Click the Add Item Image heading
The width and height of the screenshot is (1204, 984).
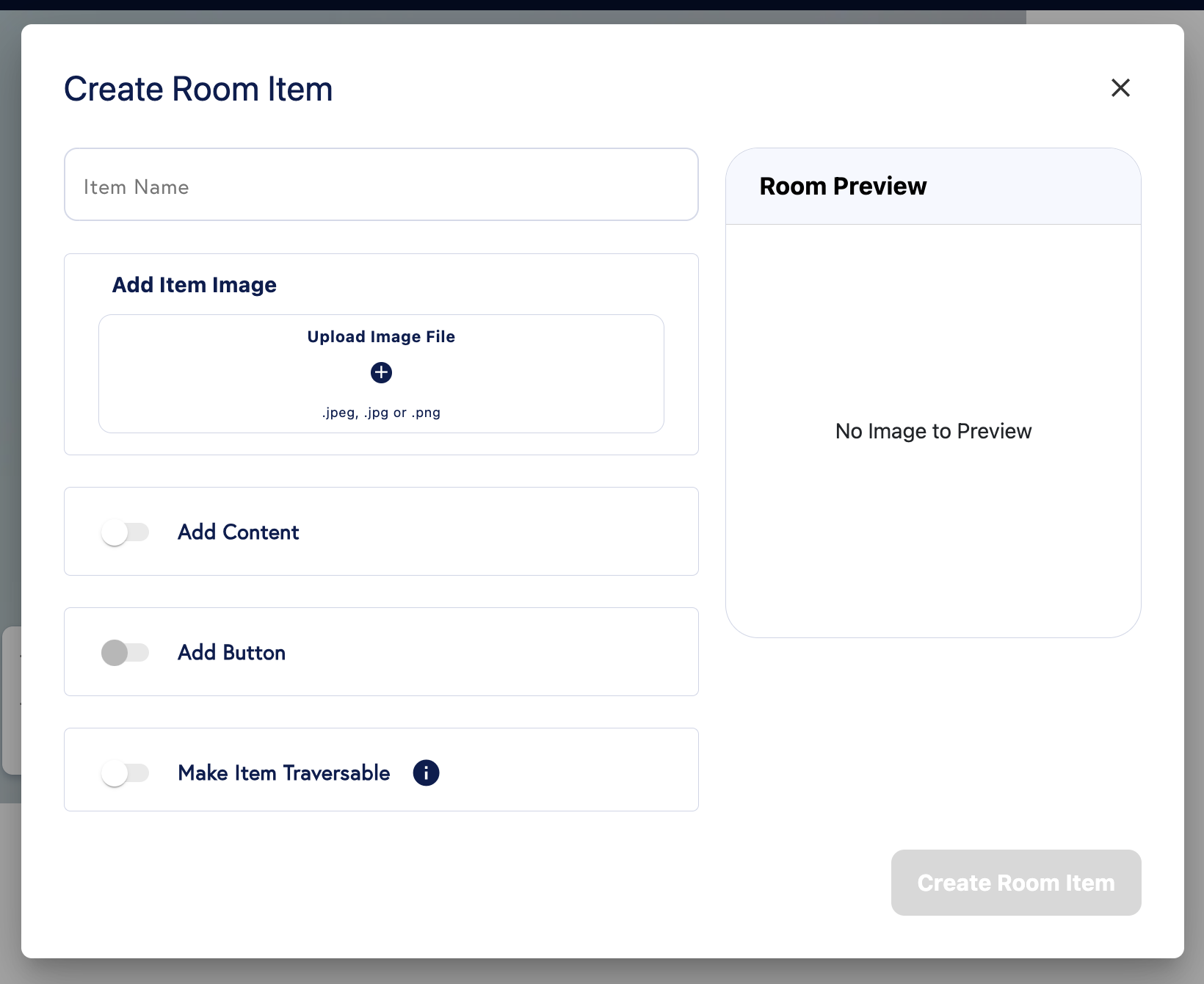(195, 285)
